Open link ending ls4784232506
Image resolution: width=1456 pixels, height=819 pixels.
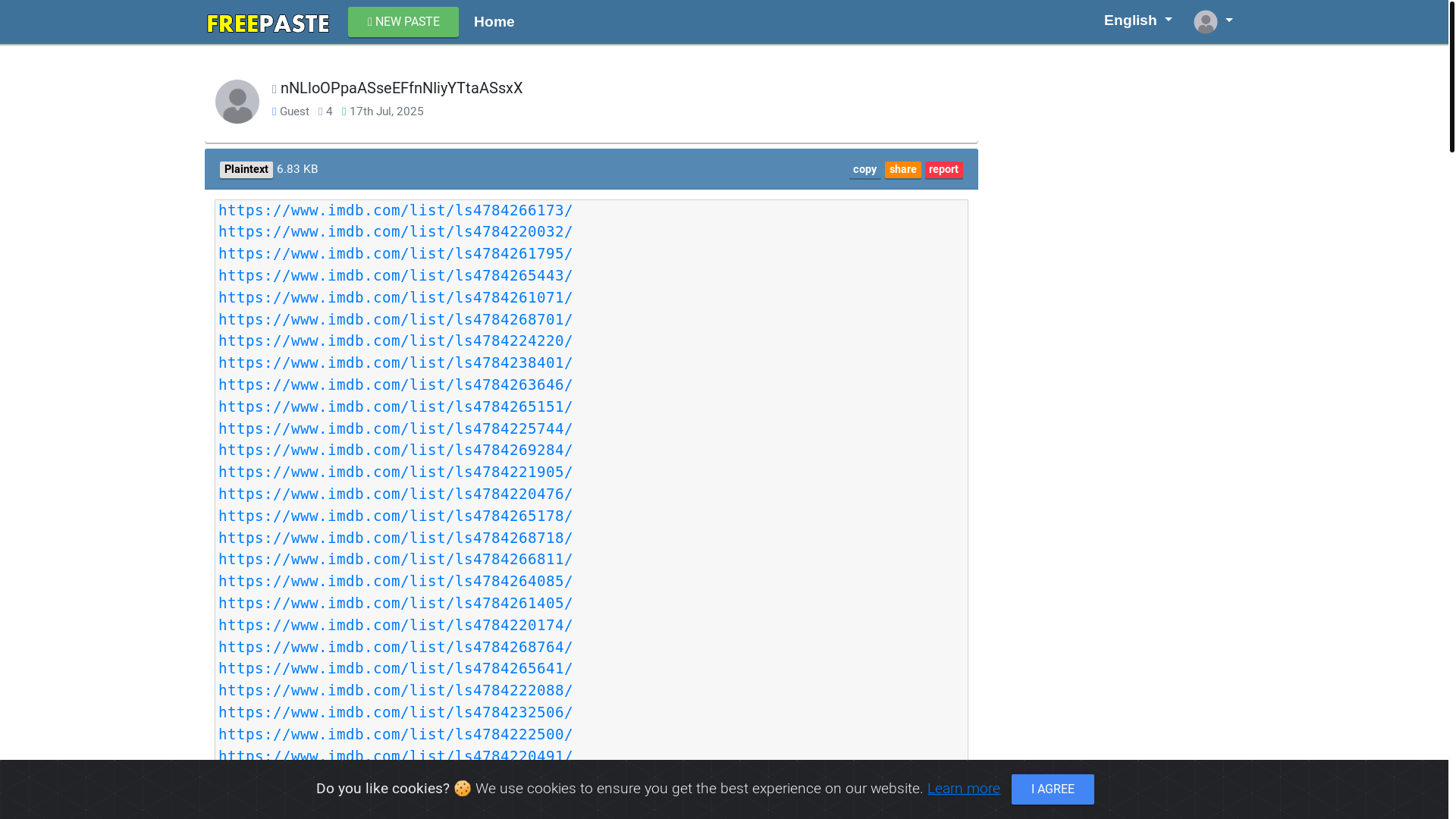pos(396,713)
